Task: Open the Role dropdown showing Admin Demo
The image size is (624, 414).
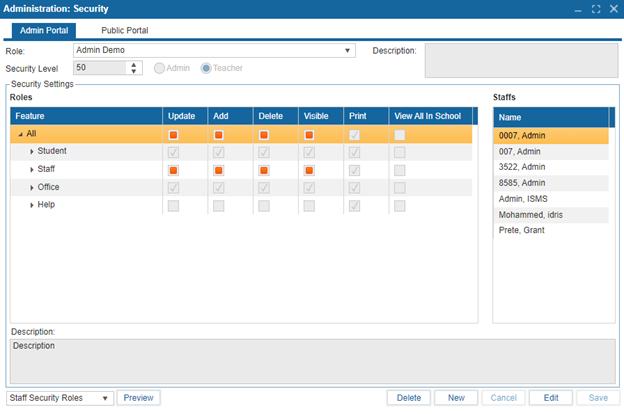Action: coord(214,51)
